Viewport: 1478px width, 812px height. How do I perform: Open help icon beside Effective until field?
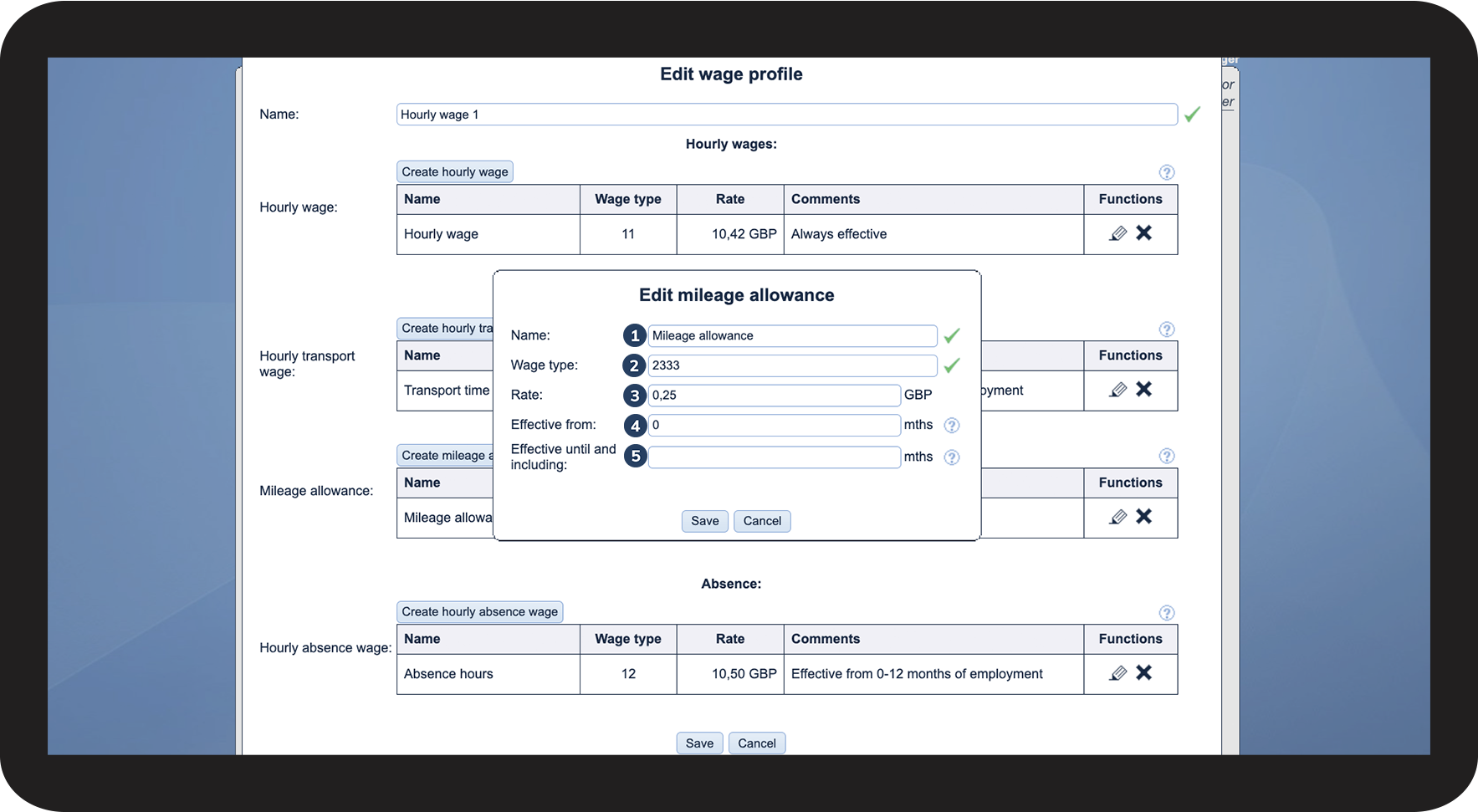pos(952,457)
